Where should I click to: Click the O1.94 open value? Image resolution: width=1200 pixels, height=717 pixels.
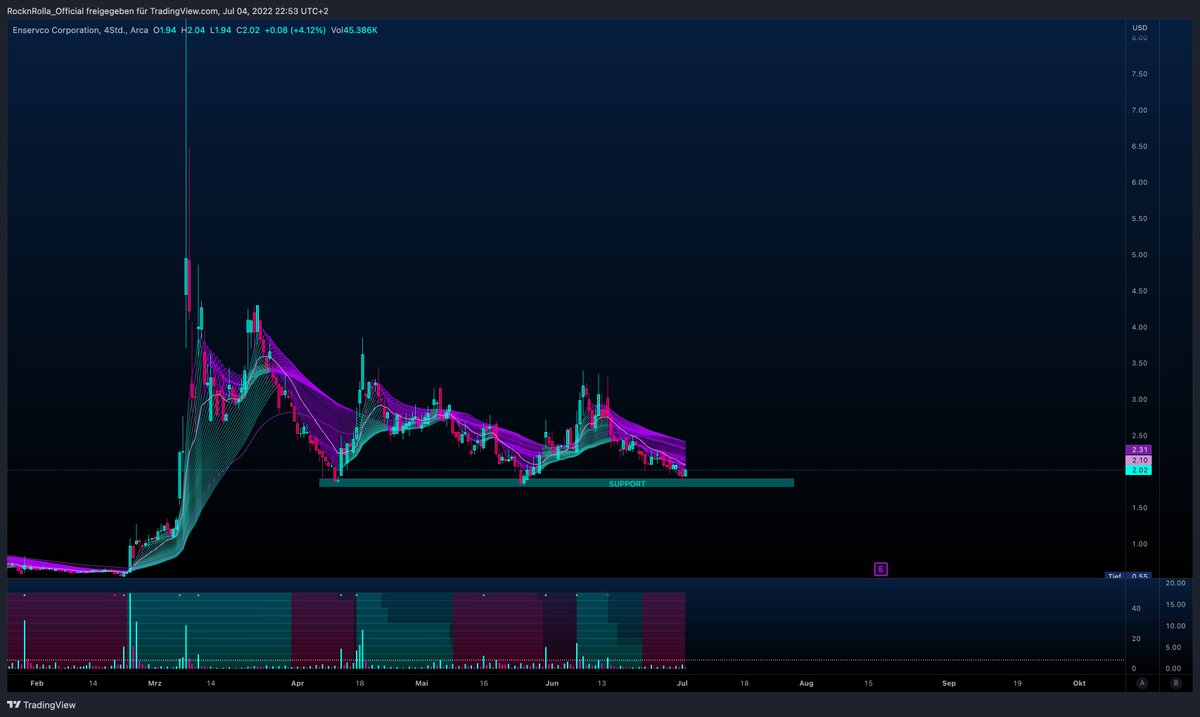(162, 30)
